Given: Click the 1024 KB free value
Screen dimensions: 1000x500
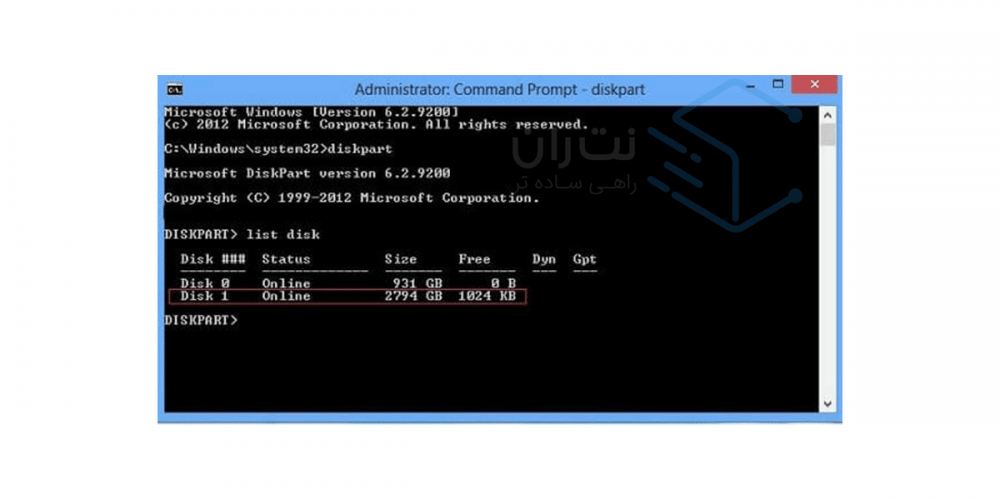Looking at the screenshot, I should point(487,297).
